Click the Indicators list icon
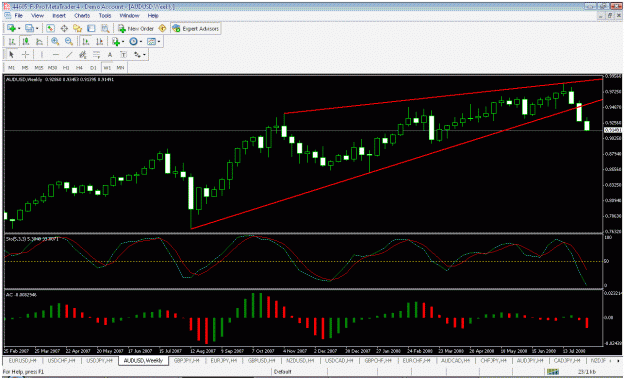The width and height of the screenshot is (625, 378). point(116,41)
